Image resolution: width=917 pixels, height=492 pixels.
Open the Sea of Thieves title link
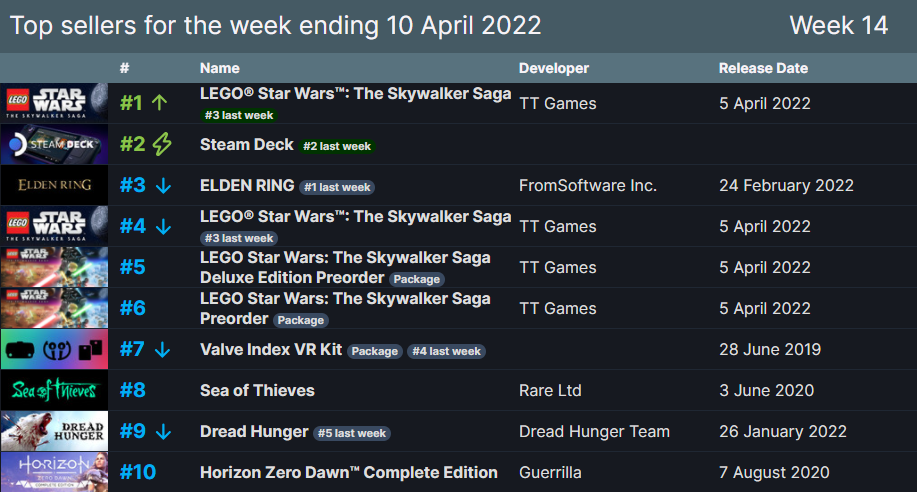tap(257, 390)
